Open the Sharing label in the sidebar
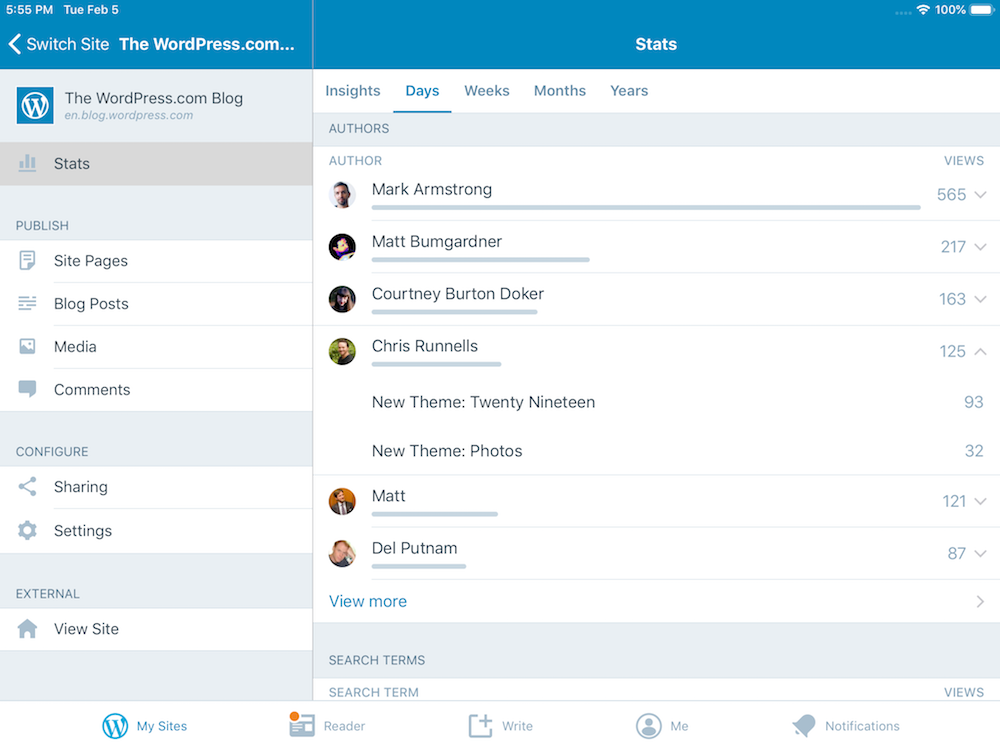The height and width of the screenshot is (750, 1000). [80, 487]
